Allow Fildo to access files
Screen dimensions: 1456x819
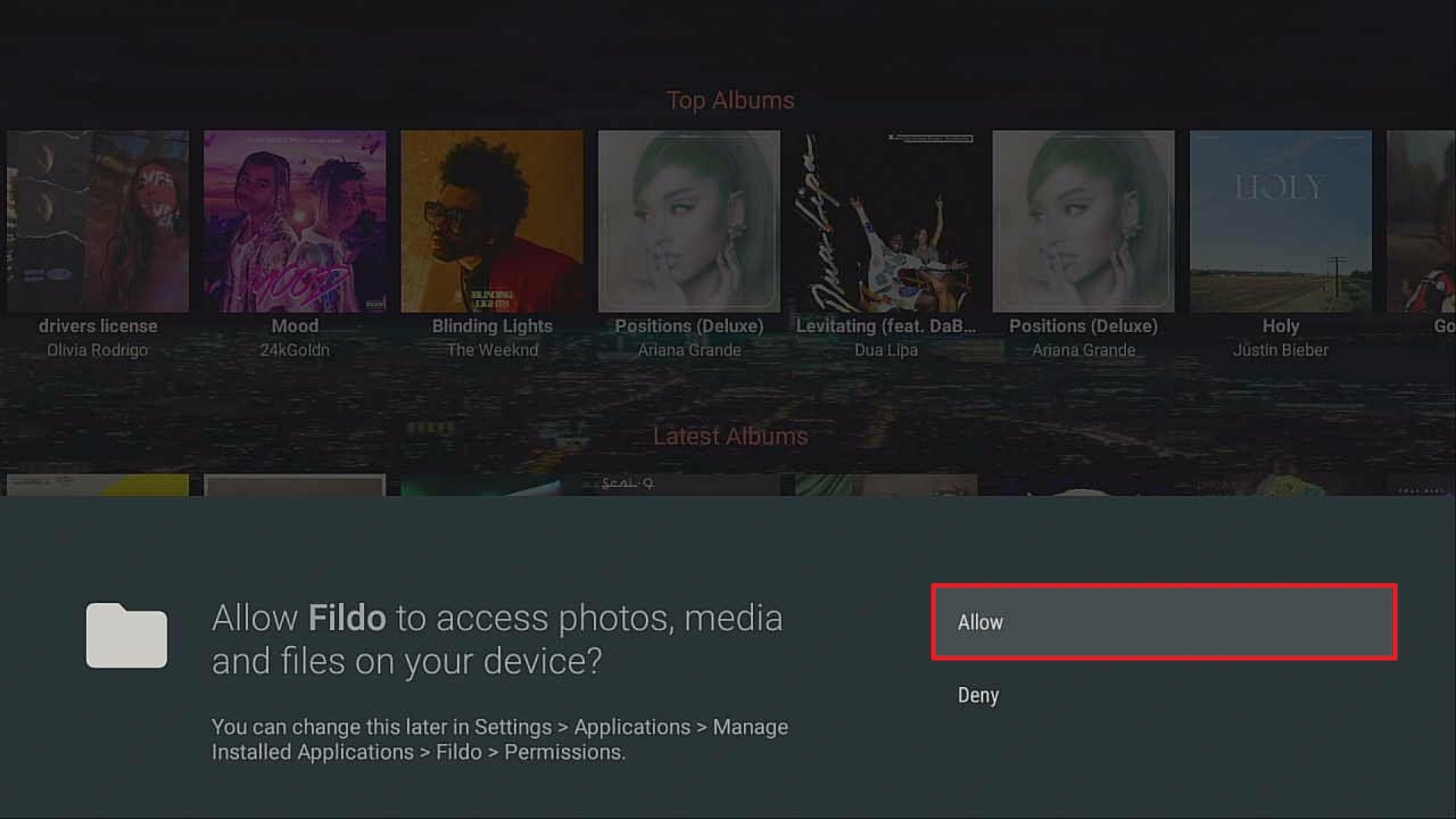click(1164, 622)
